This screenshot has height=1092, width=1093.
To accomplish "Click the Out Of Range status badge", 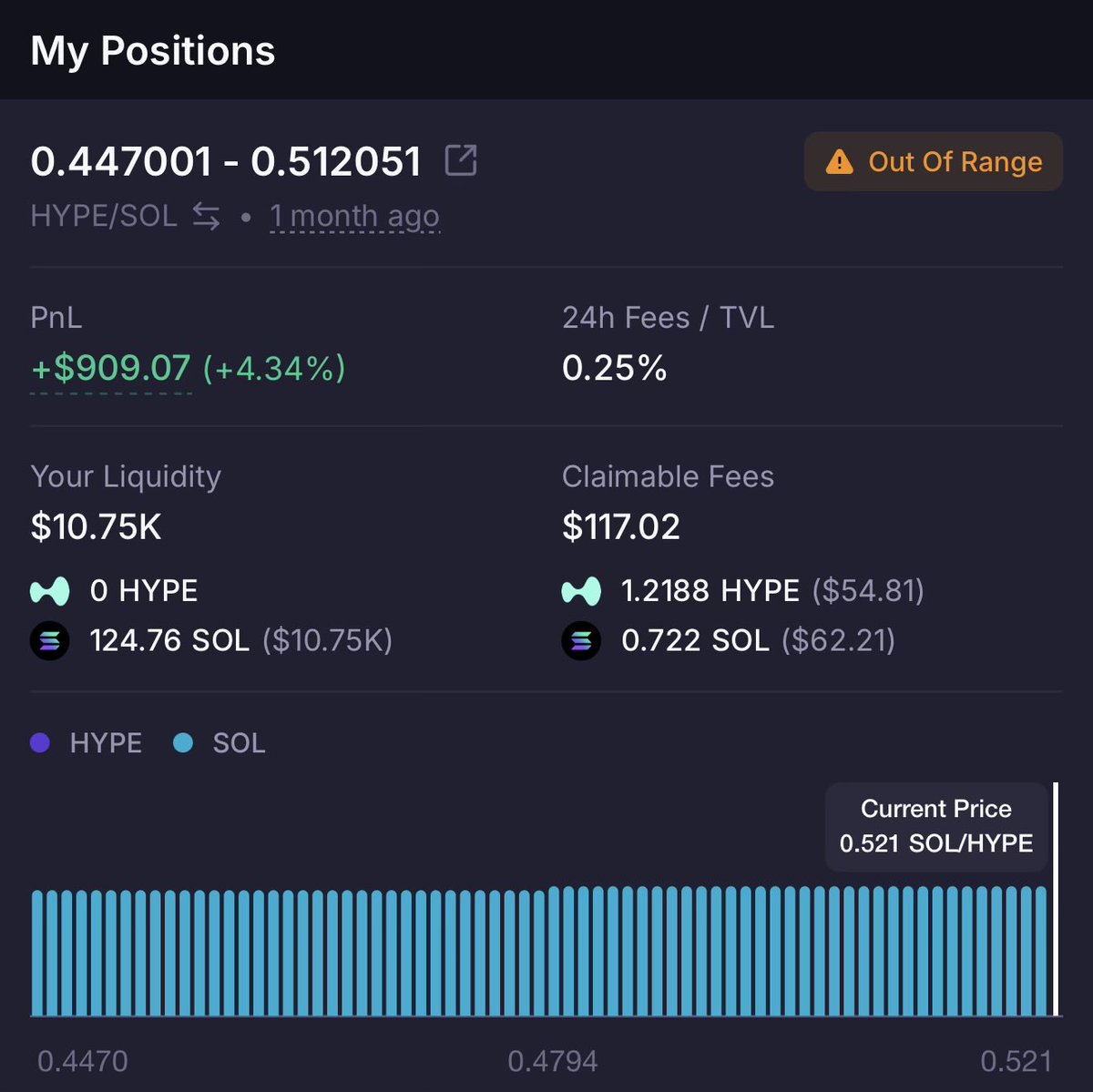I will click(934, 162).
